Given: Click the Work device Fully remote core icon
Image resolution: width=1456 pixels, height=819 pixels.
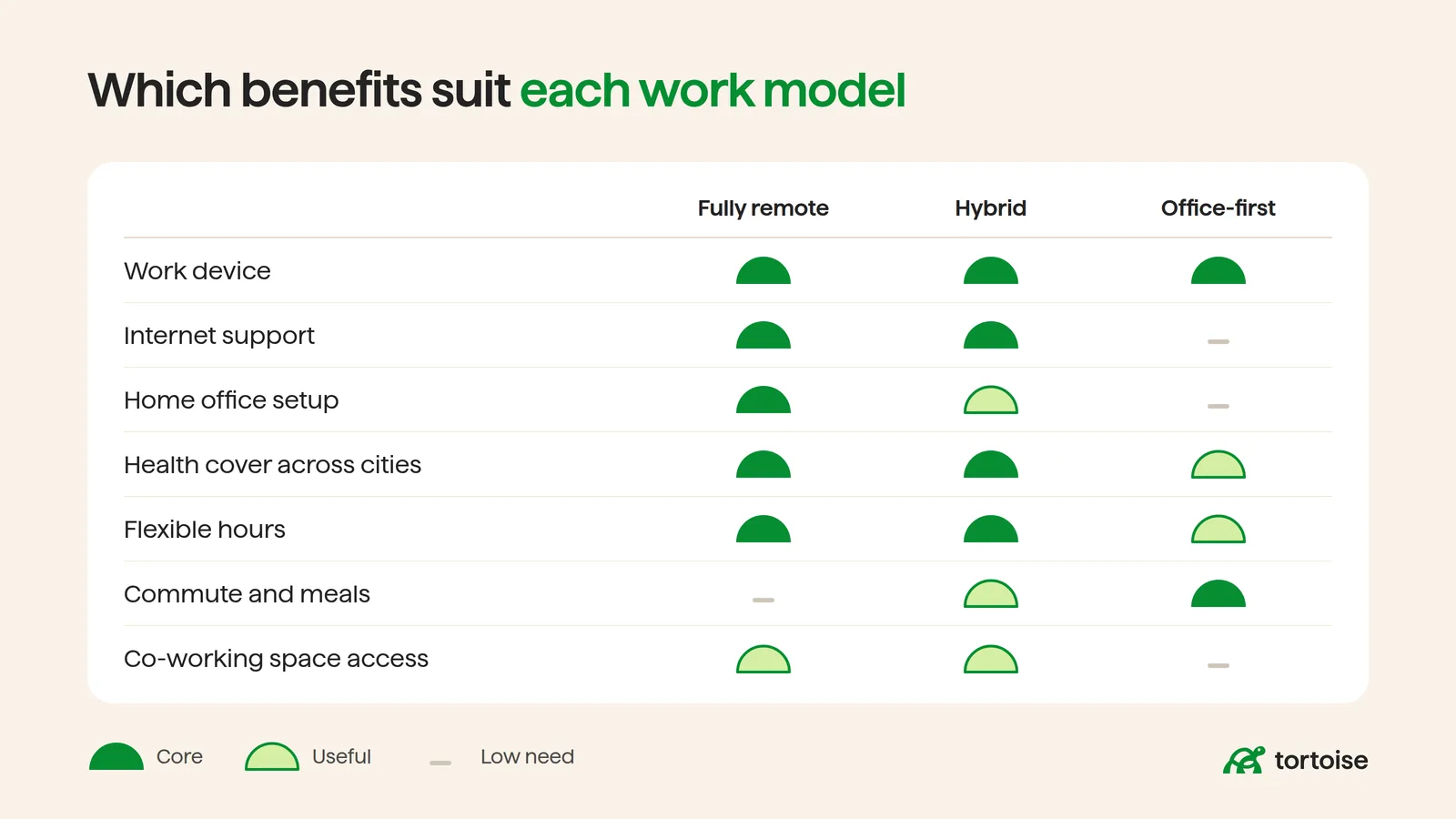Looking at the screenshot, I should click(x=763, y=270).
